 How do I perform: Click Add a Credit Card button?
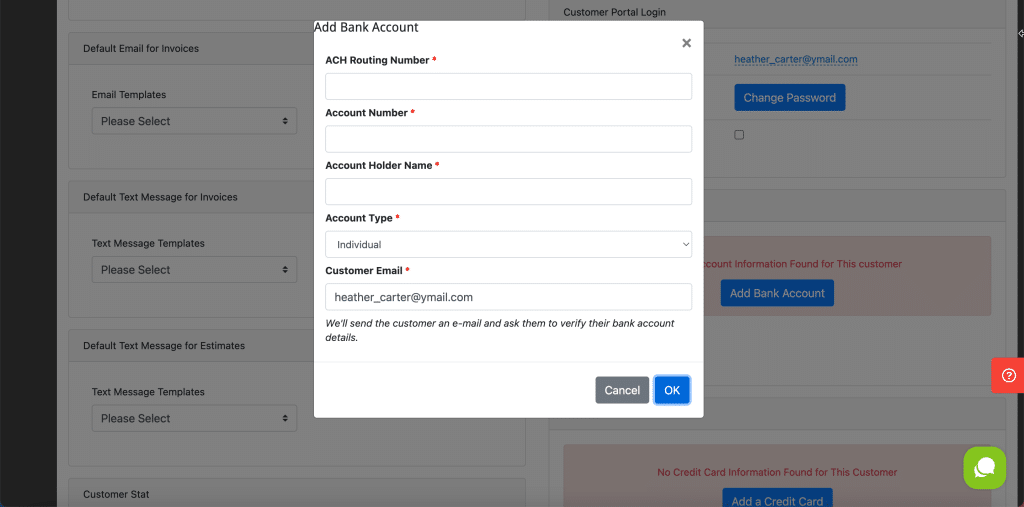(777, 500)
